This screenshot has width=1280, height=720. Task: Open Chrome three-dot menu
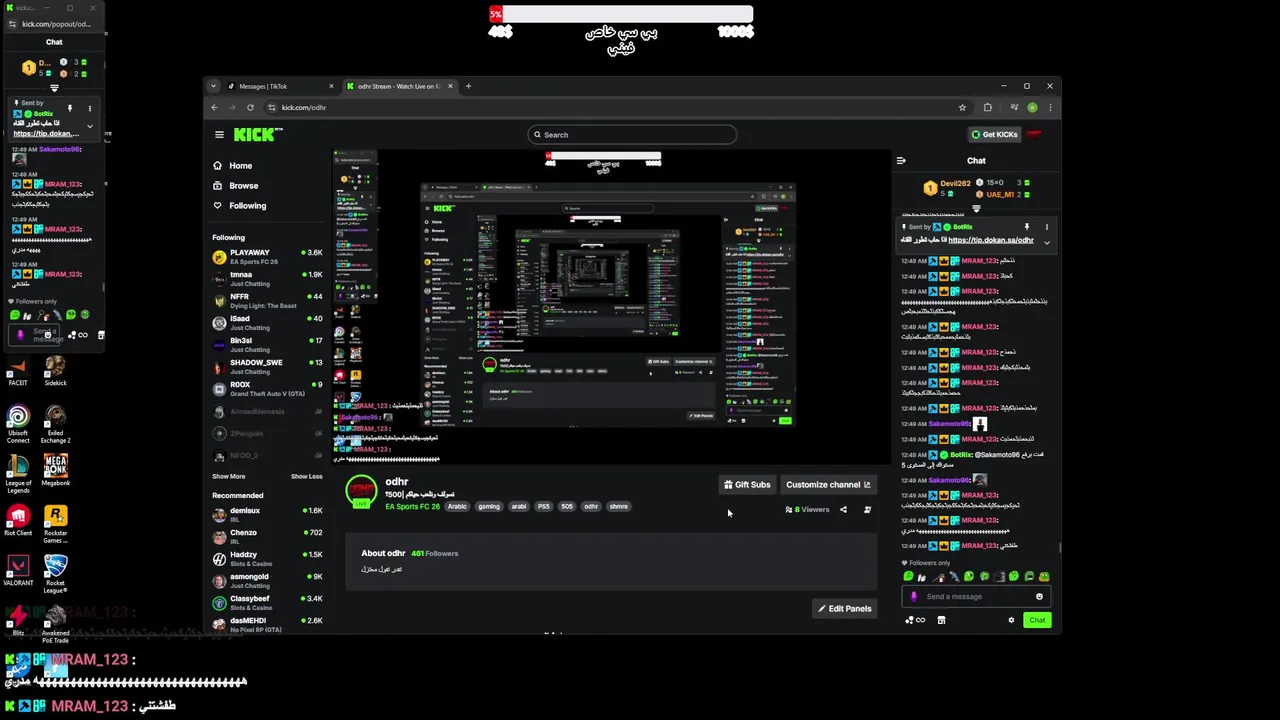(1049, 107)
